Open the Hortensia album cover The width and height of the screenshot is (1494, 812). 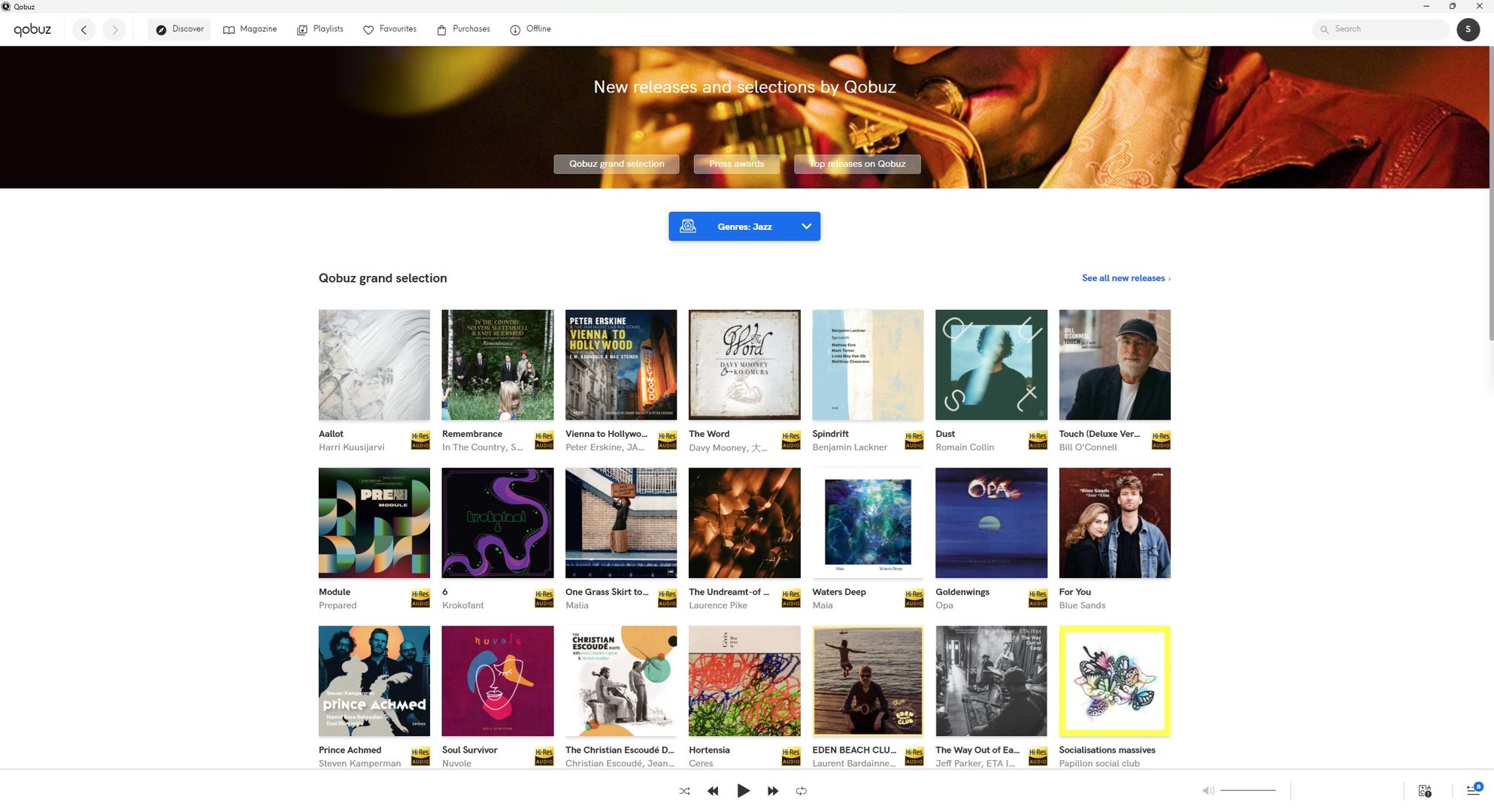[x=744, y=681]
